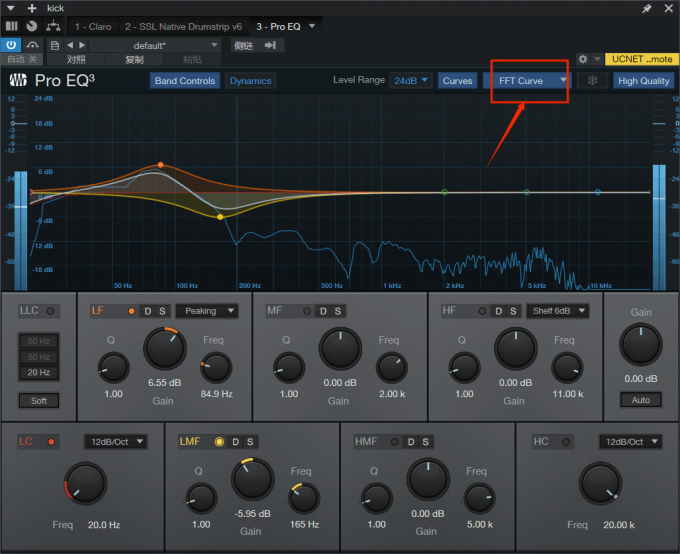Toggle MF band dynamics D button
Image resolution: width=680 pixels, height=554 pixels.
pyautogui.click(x=323, y=311)
